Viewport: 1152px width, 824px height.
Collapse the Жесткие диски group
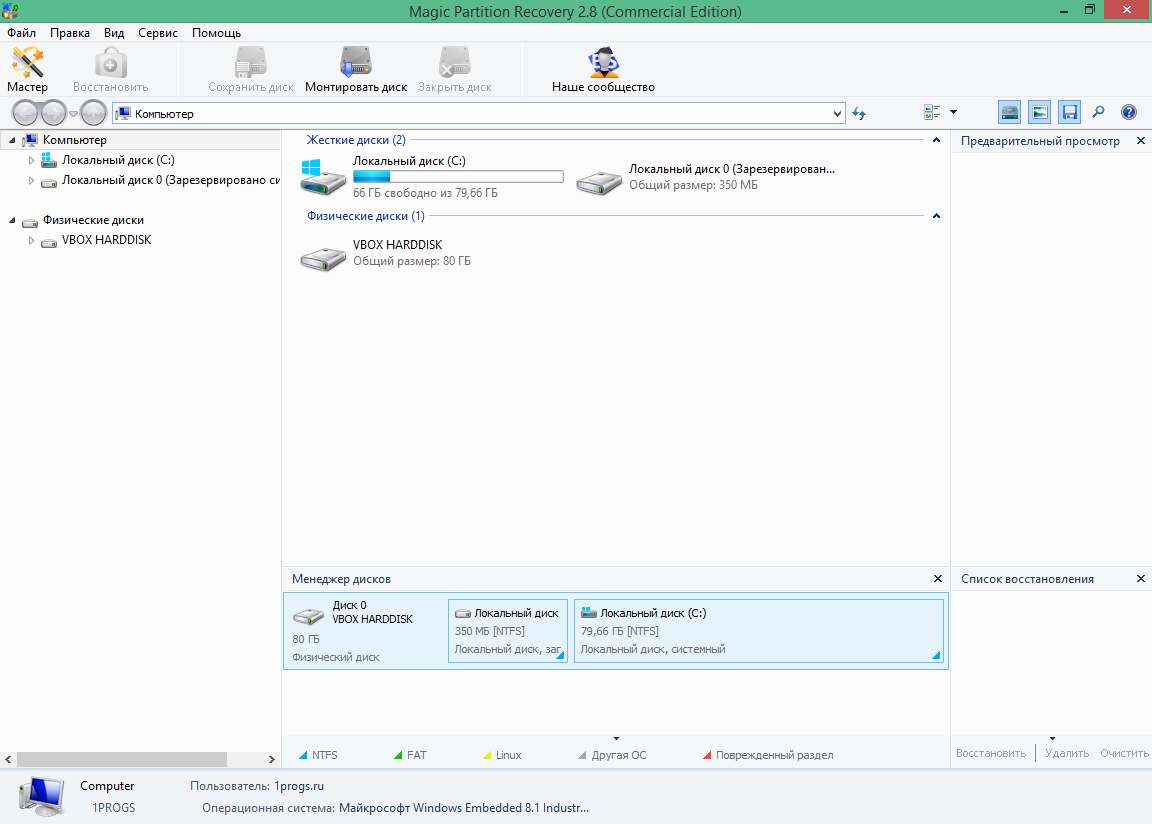pyautogui.click(x=936, y=140)
